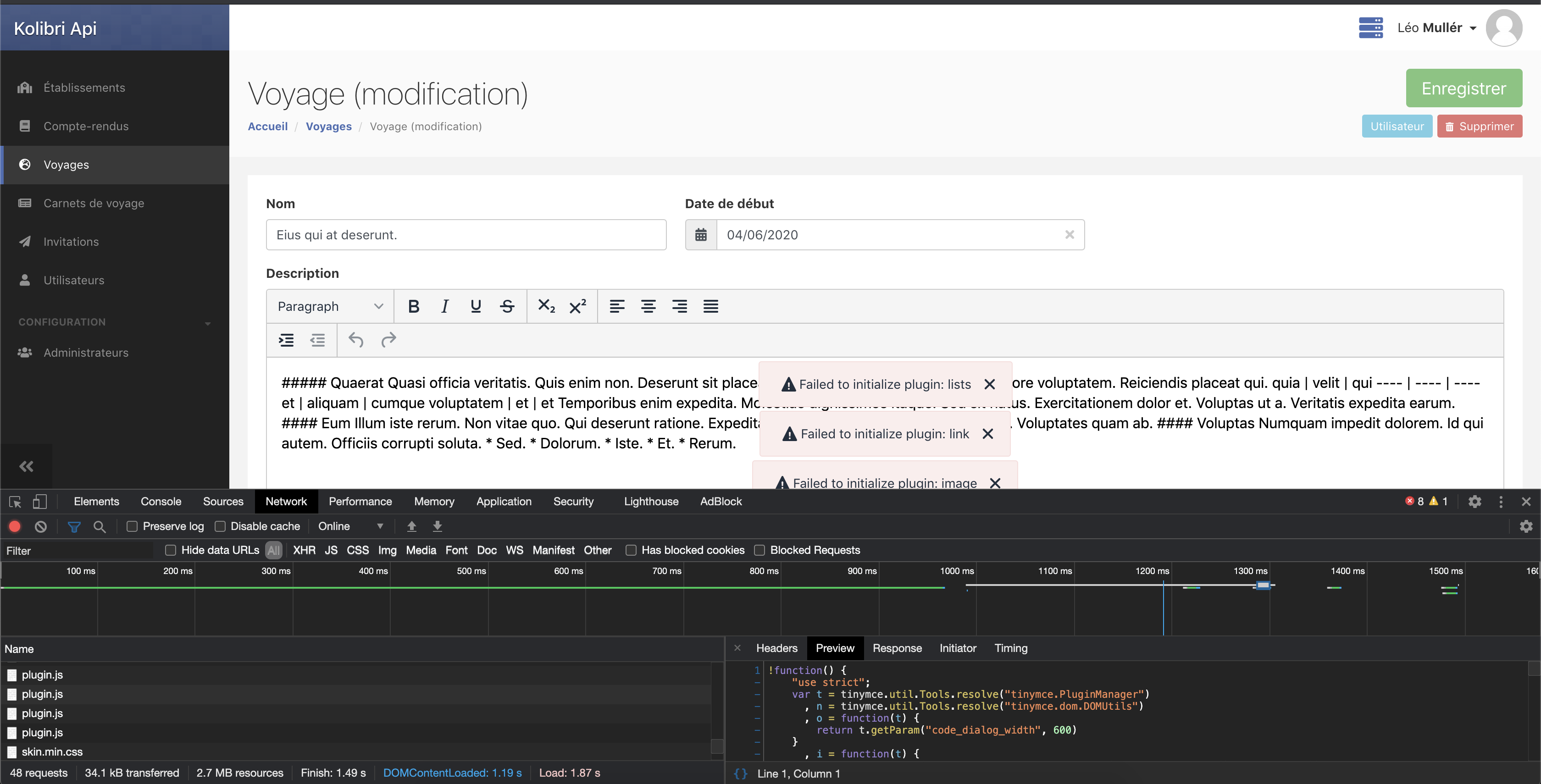Click the Nom text field
The image size is (1541, 784).
[466, 235]
